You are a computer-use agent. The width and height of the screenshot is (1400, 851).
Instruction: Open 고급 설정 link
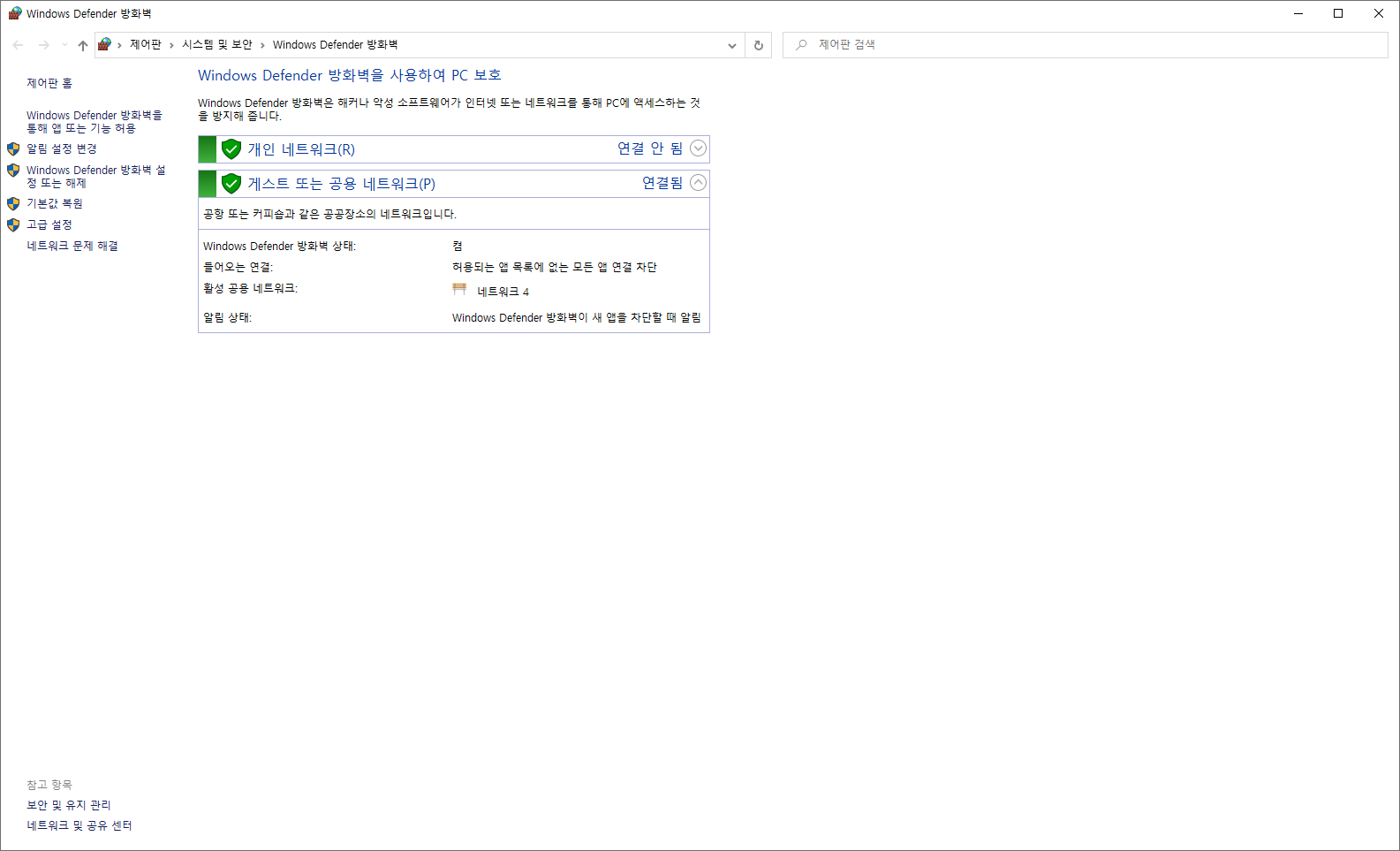pos(49,224)
